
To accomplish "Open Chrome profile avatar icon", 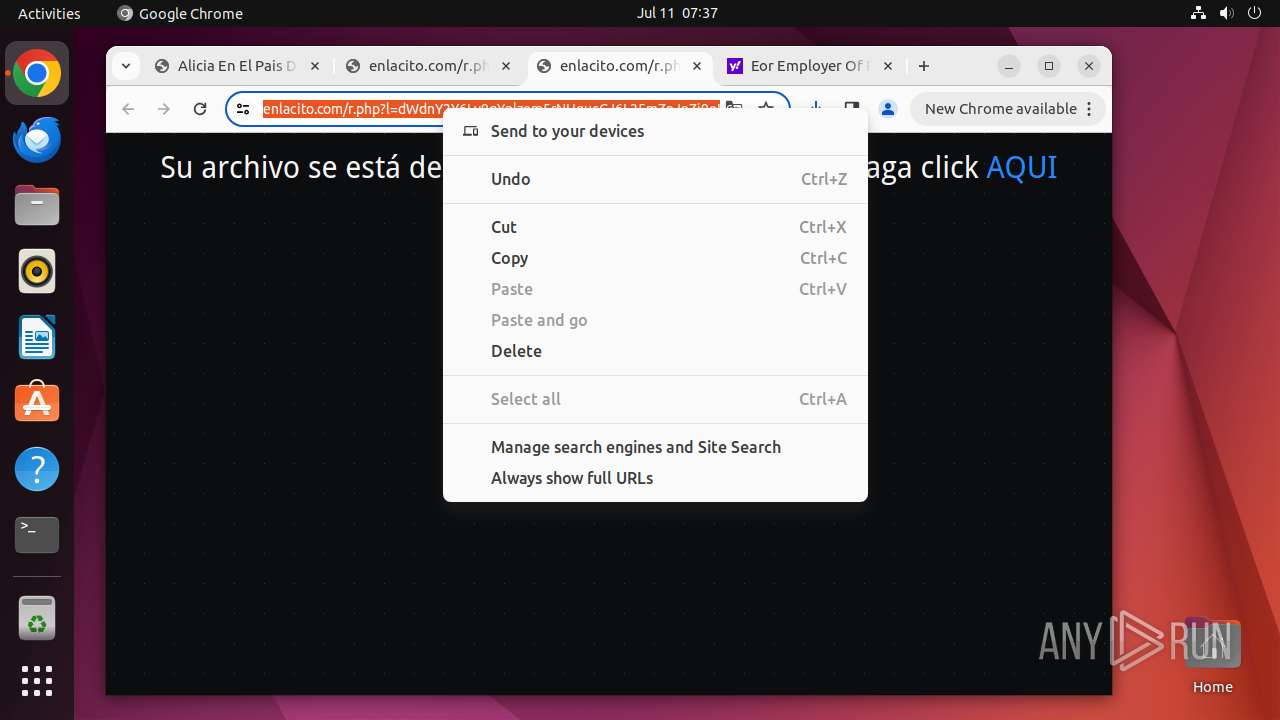I will click(887, 109).
